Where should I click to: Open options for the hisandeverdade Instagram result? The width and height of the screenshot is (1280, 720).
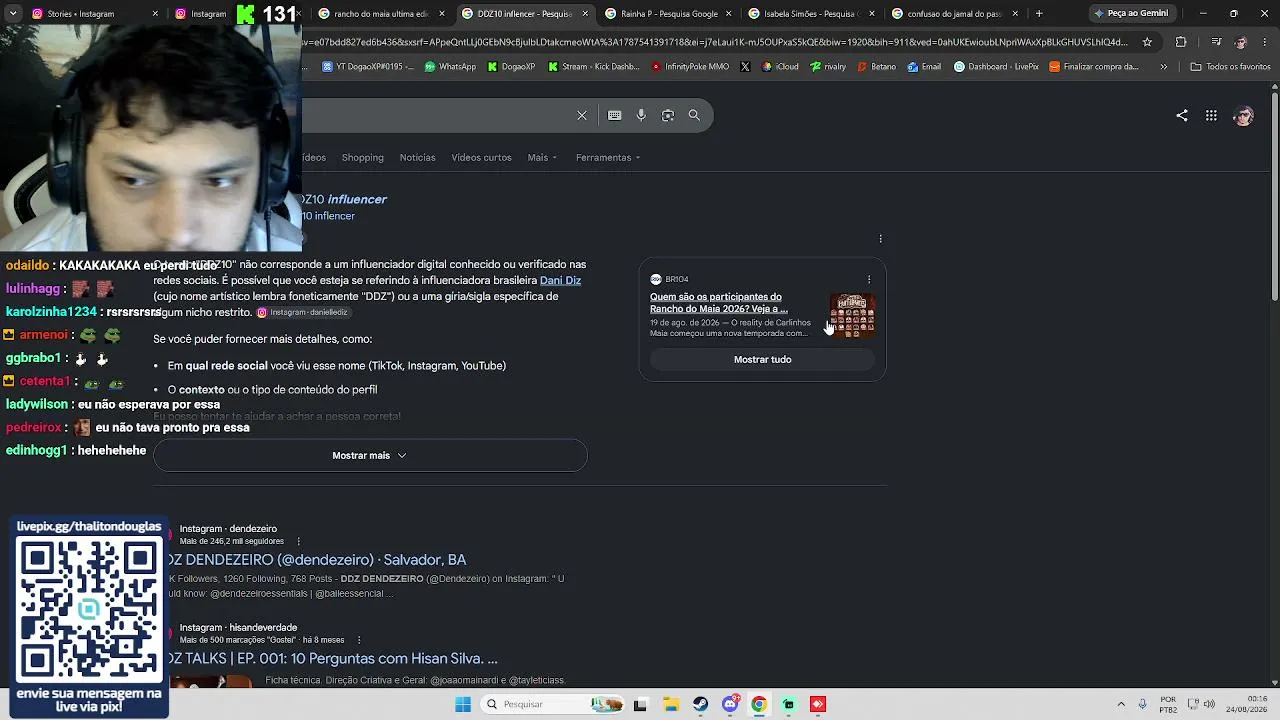[358, 640]
